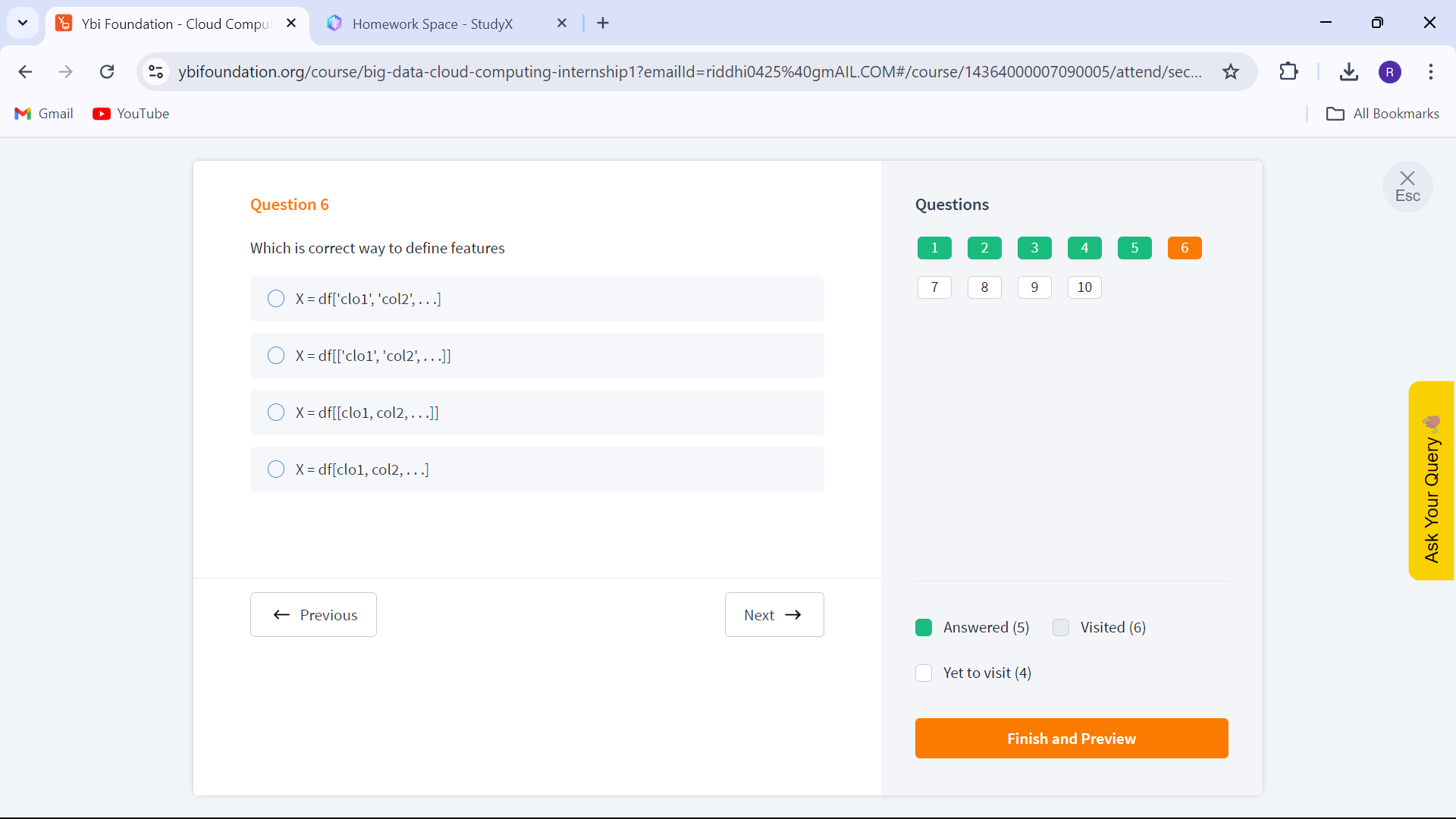Click the address bar URL
Screen dimensions: 1456x819
tap(690, 71)
